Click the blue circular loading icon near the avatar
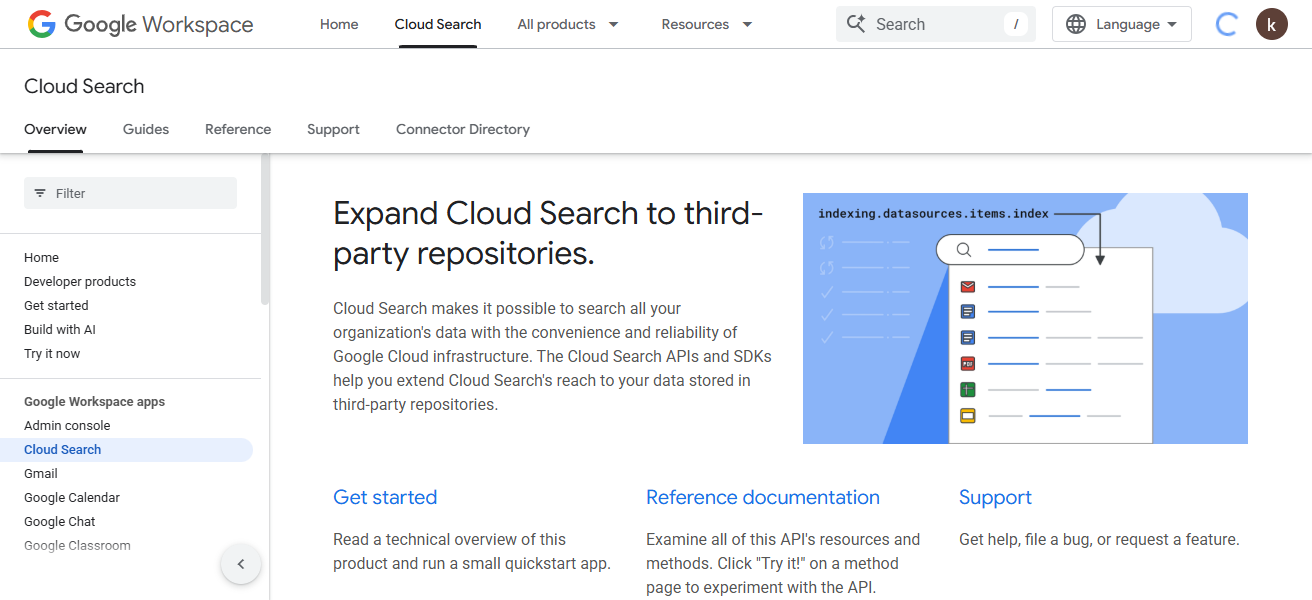This screenshot has width=1312, height=600. tap(1226, 23)
